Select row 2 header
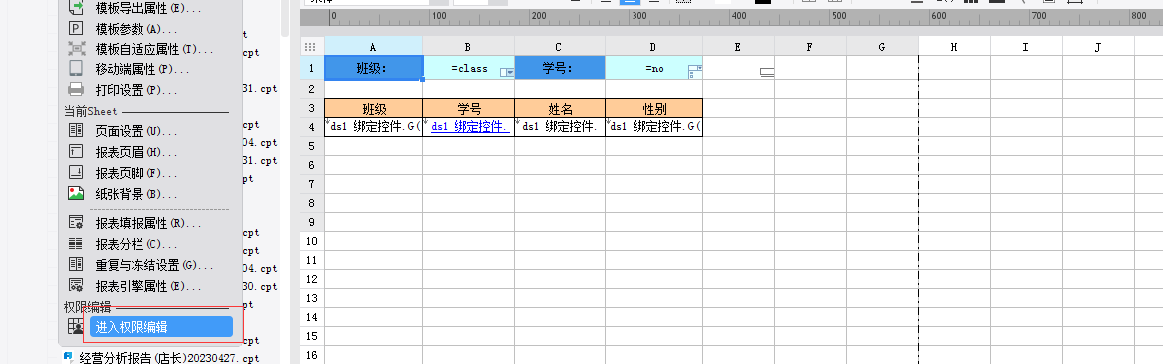1163x364 pixels. point(312,89)
